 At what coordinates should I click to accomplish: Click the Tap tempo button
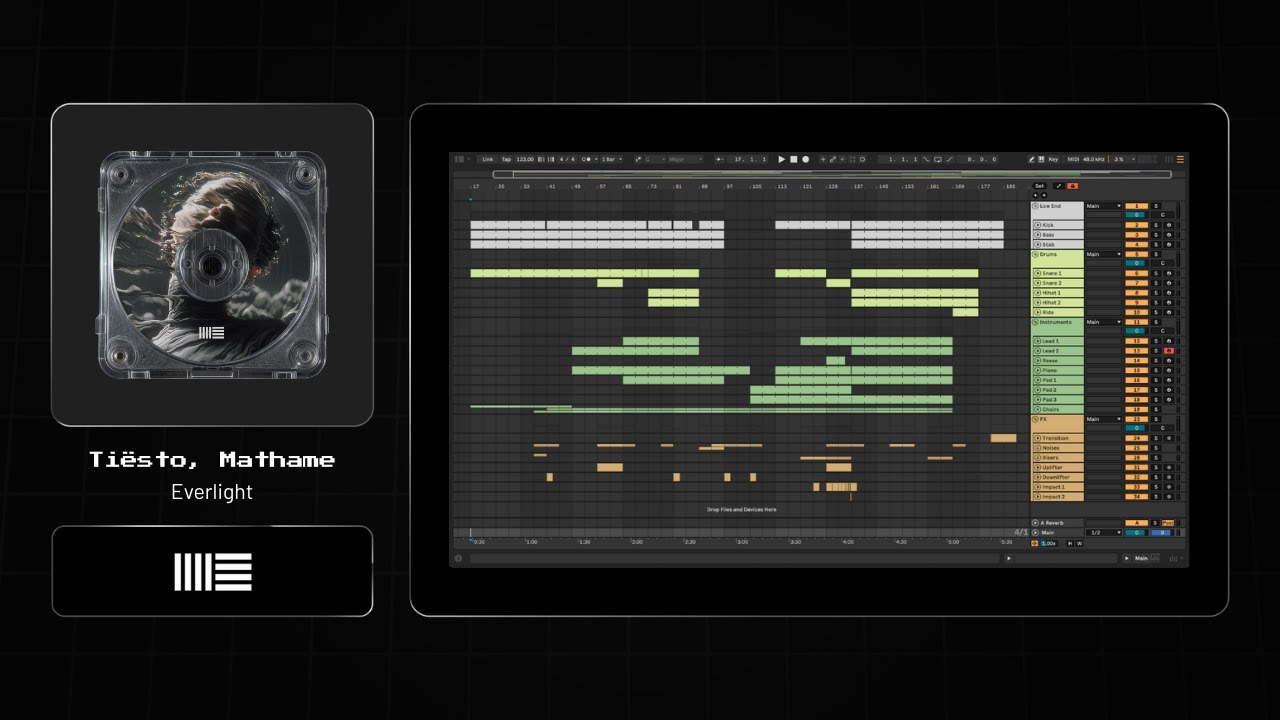[x=506, y=159]
